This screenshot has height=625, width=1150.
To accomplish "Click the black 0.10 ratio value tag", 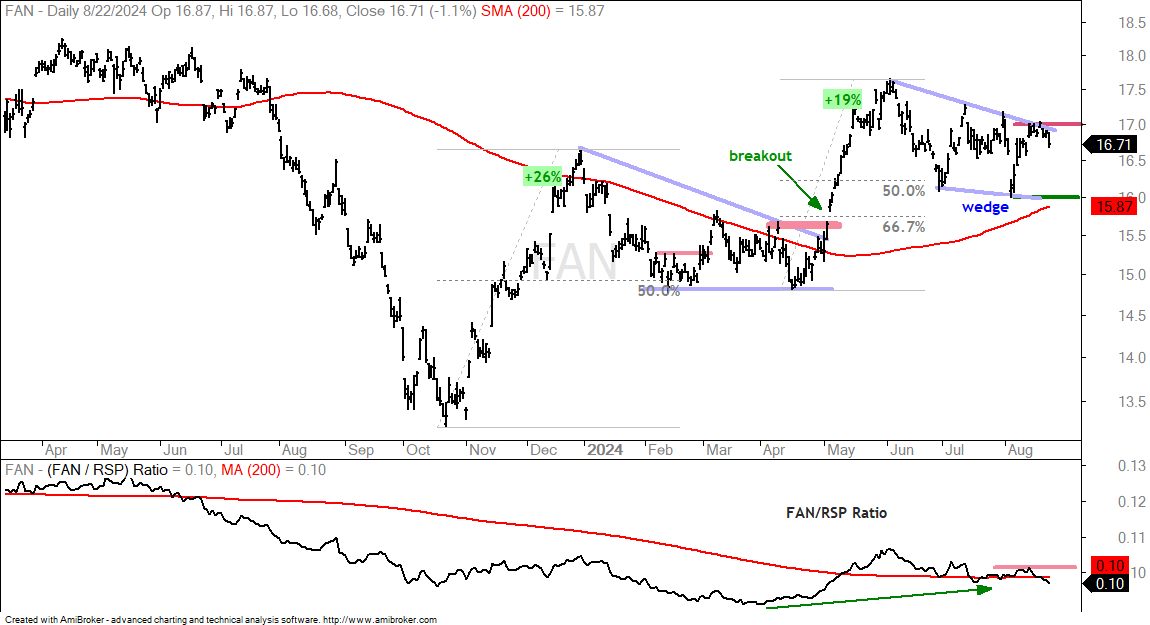I will tap(1111, 584).
